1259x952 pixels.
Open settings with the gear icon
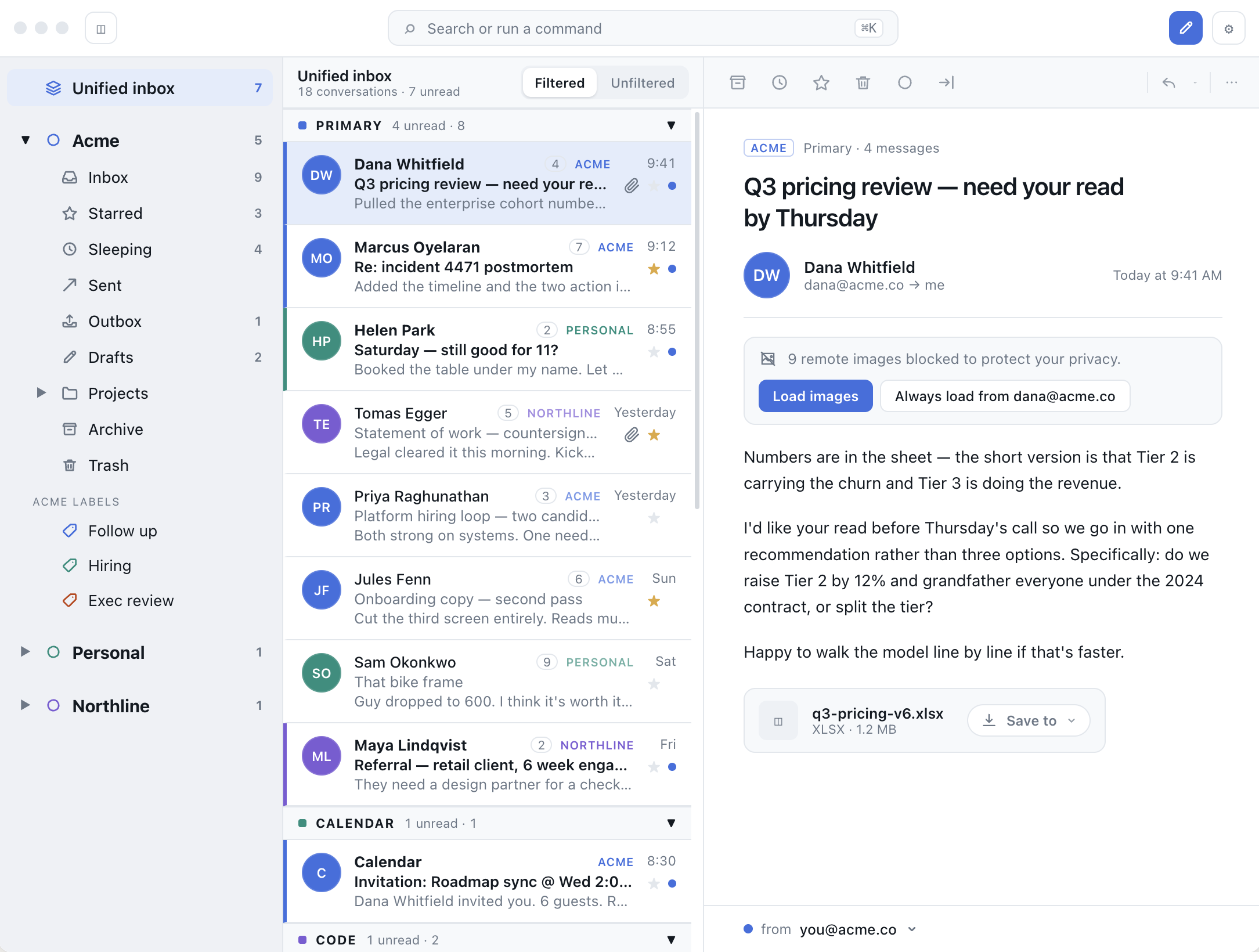(x=1228, y=28)
